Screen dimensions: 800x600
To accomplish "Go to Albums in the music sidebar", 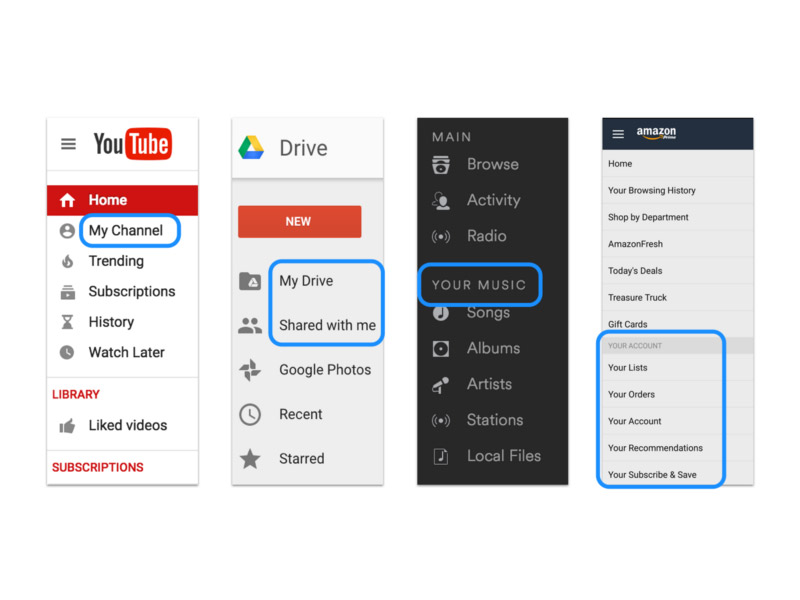I will click(493, 349).
